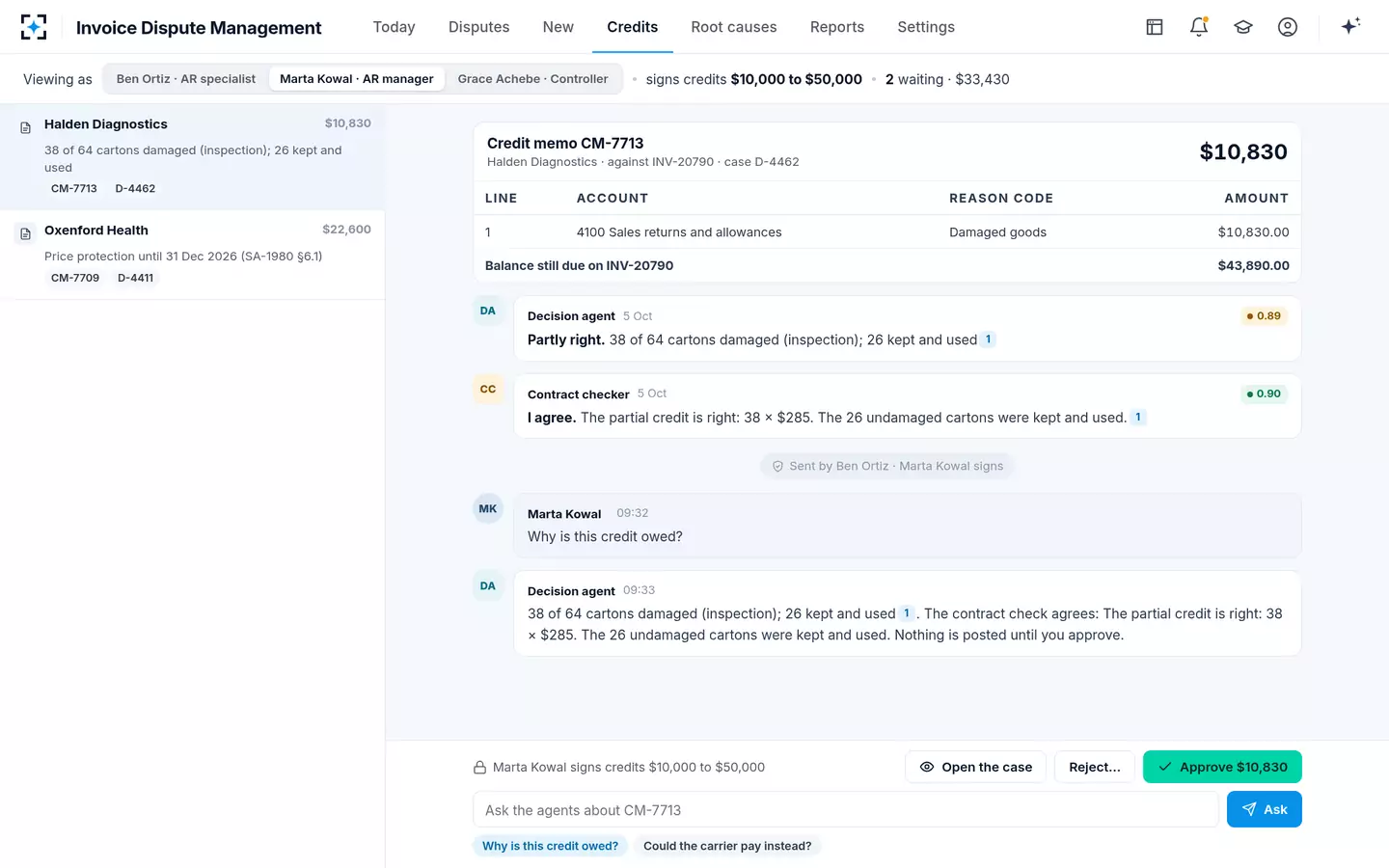Click the lock icon by signing limit note
The width and height of the screenshot is (1389, 868).
pyautogui.click(x=479, y=768)
